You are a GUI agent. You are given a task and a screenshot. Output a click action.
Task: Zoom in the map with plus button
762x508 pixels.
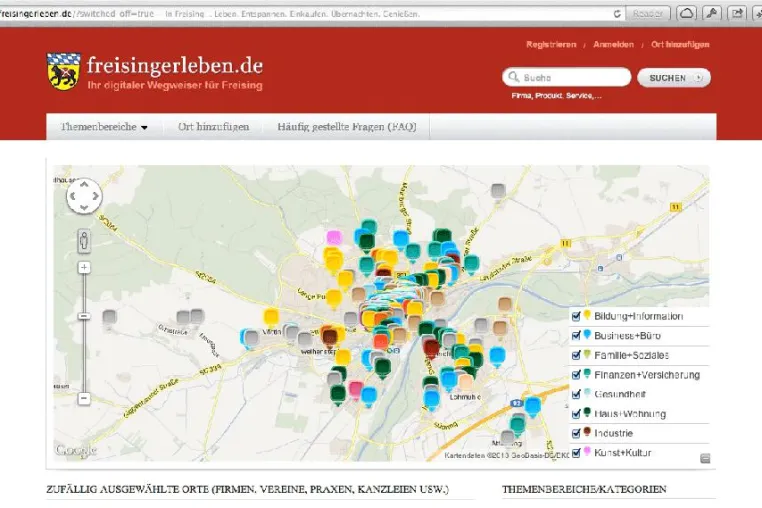[84, 267]
